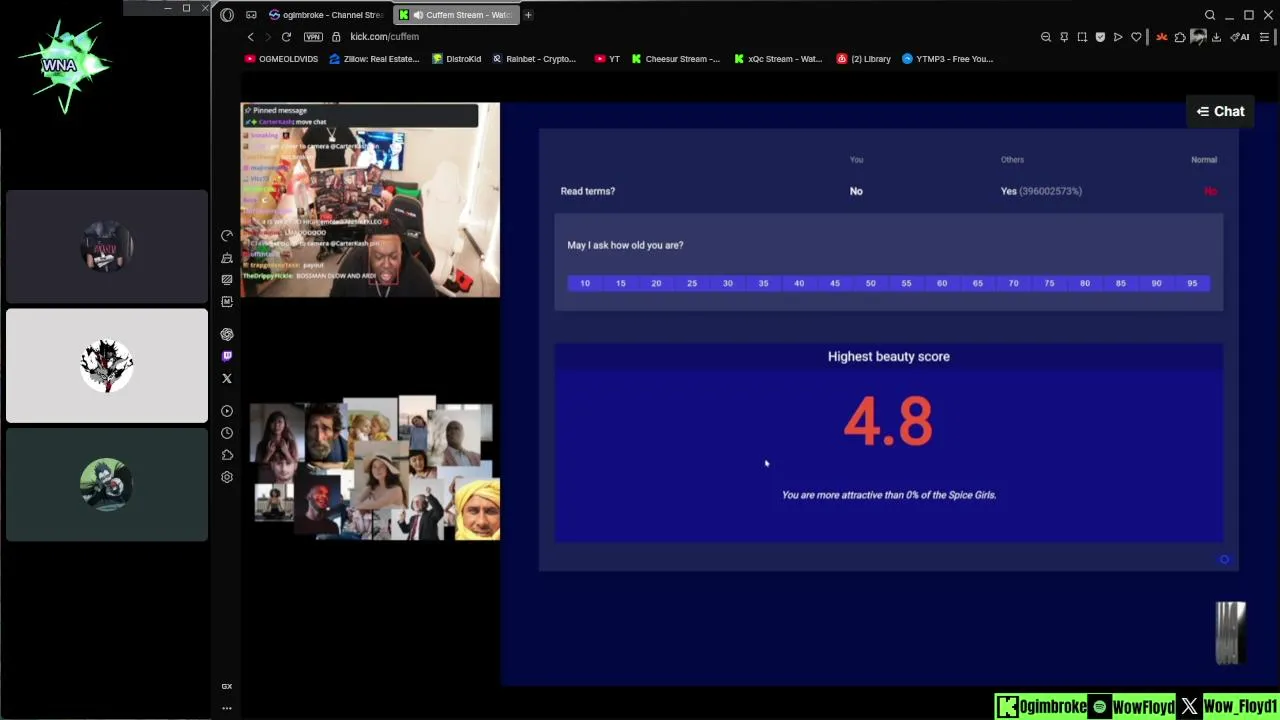
Task: Open DistroKid bookmark
Action: pos(457,59)
